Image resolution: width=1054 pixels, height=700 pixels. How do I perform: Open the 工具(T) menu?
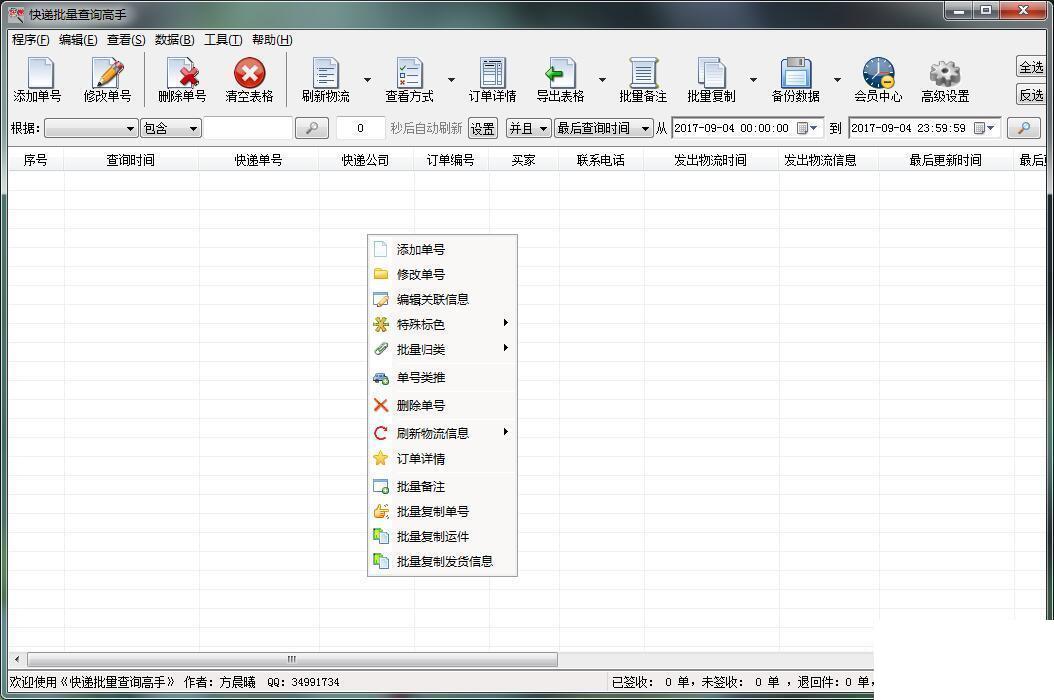click(223, 40)
